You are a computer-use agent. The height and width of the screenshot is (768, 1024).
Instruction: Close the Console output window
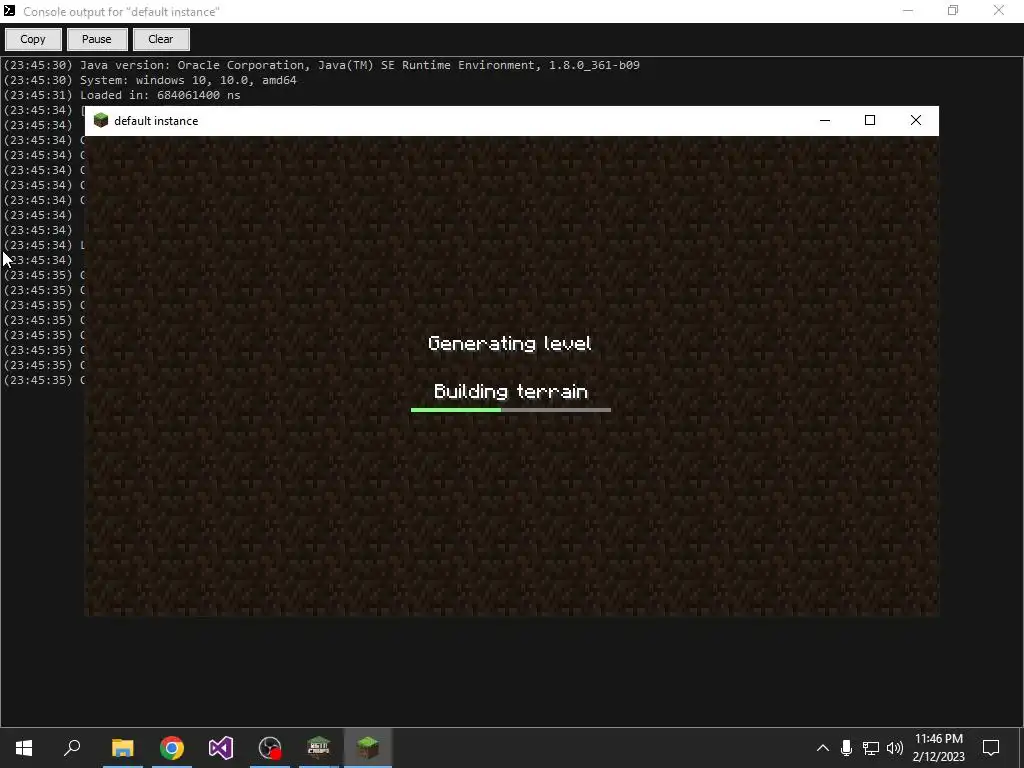[999, 11]
